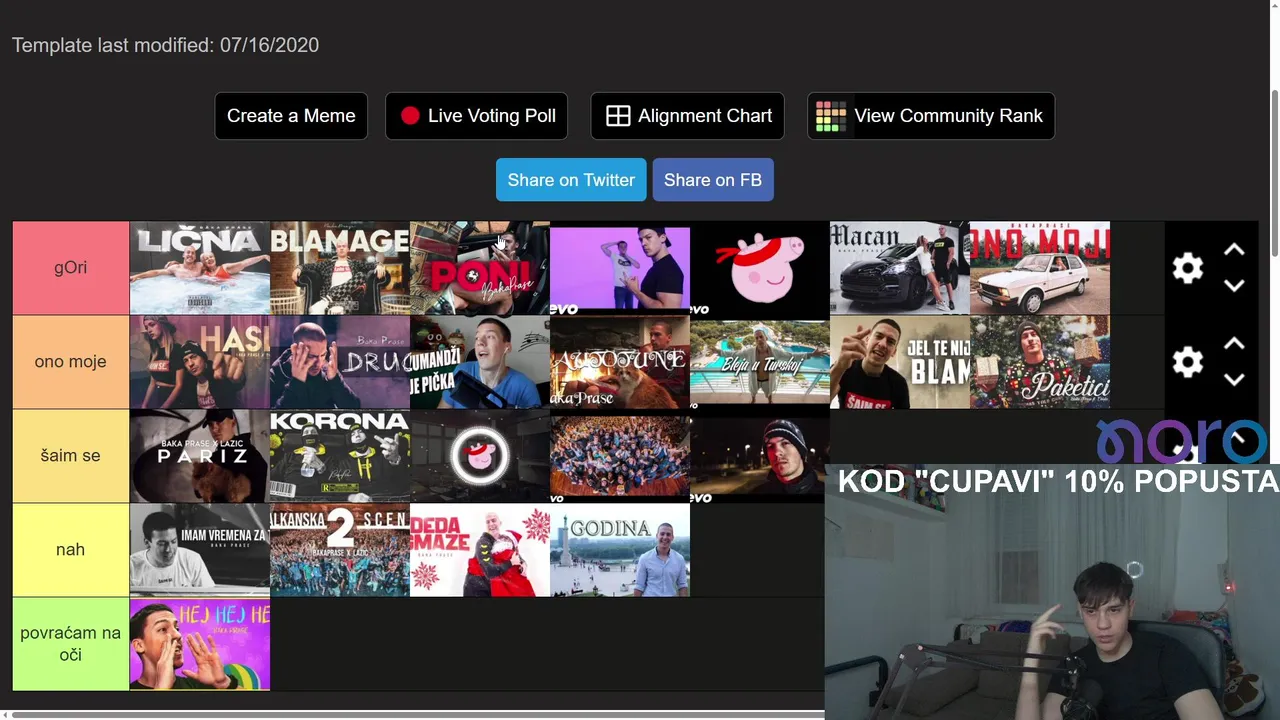Share on Twitter

coord(571,180)
